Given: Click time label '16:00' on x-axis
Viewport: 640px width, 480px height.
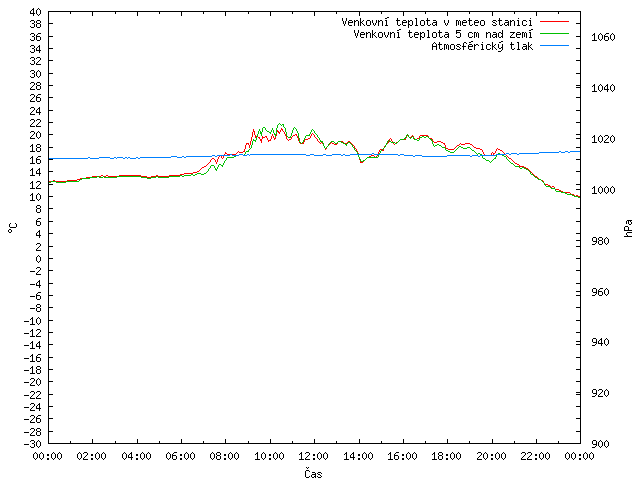Looking at the screenshot, I should [402, 456].
